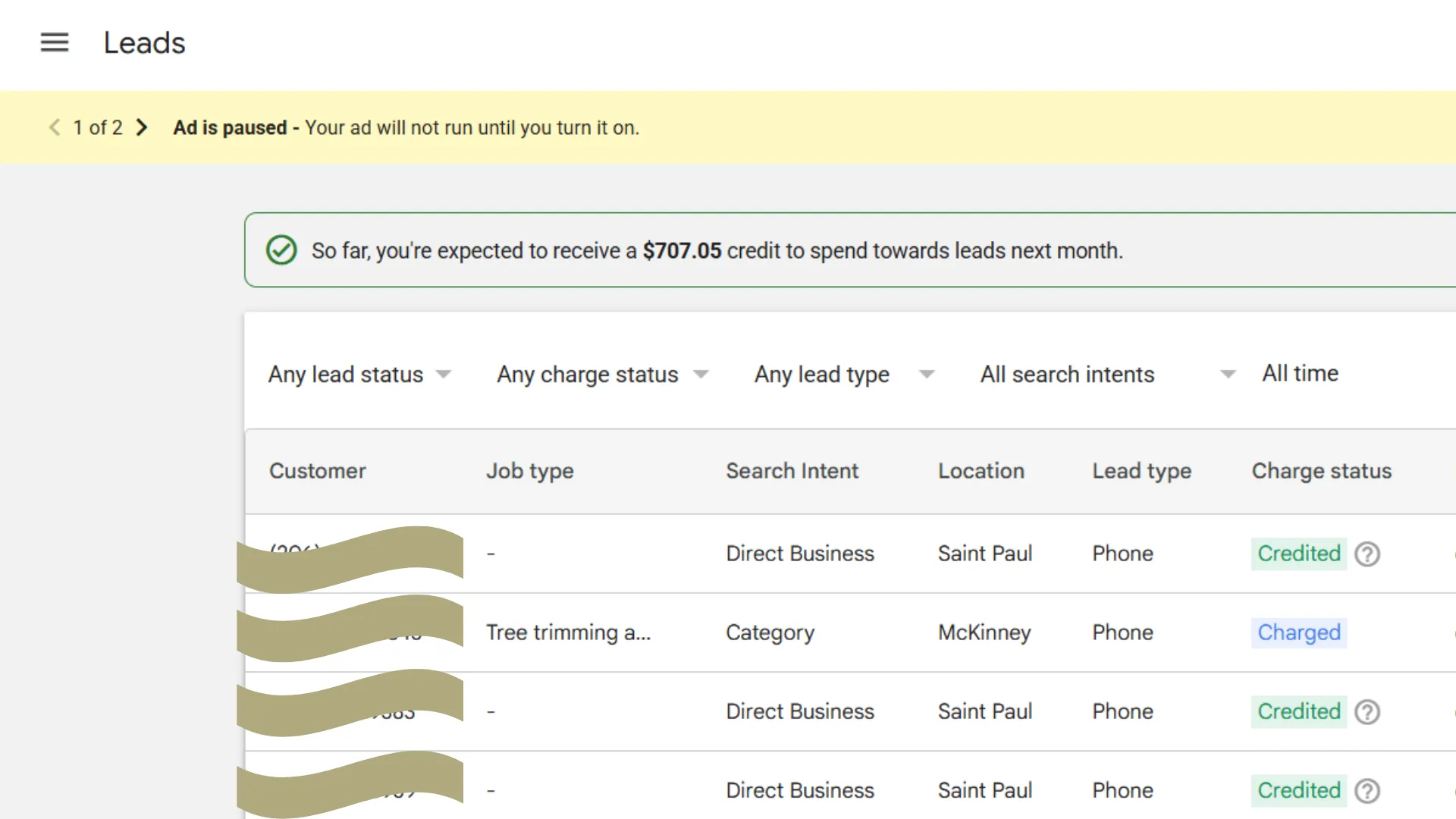This screenshot has width=1456, height=819.
Task: Open the hamburger navigation menu
Action: 55,42
